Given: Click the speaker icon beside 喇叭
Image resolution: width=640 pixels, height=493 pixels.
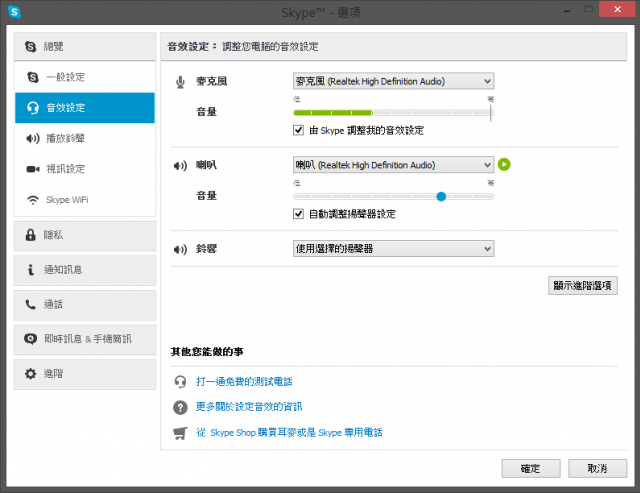Looking at the screenshot, I should click(180, 165).
